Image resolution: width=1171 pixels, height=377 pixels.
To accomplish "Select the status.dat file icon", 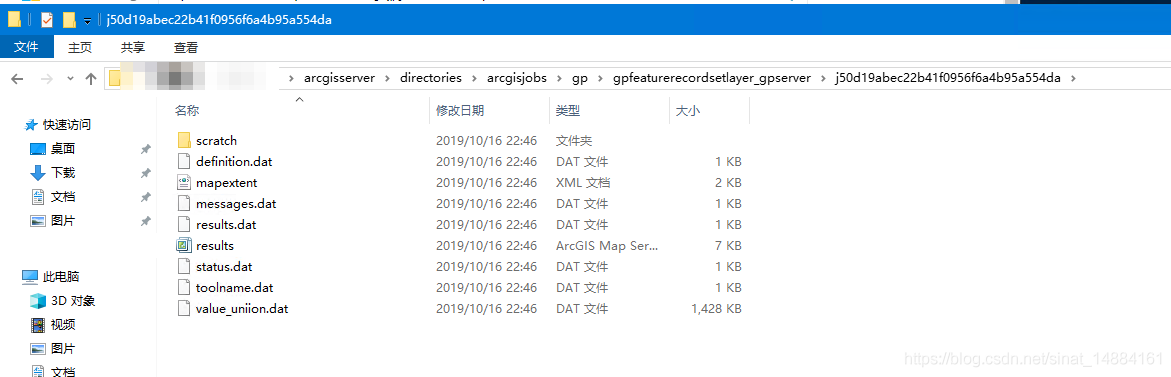I will [x=184, y=267].
